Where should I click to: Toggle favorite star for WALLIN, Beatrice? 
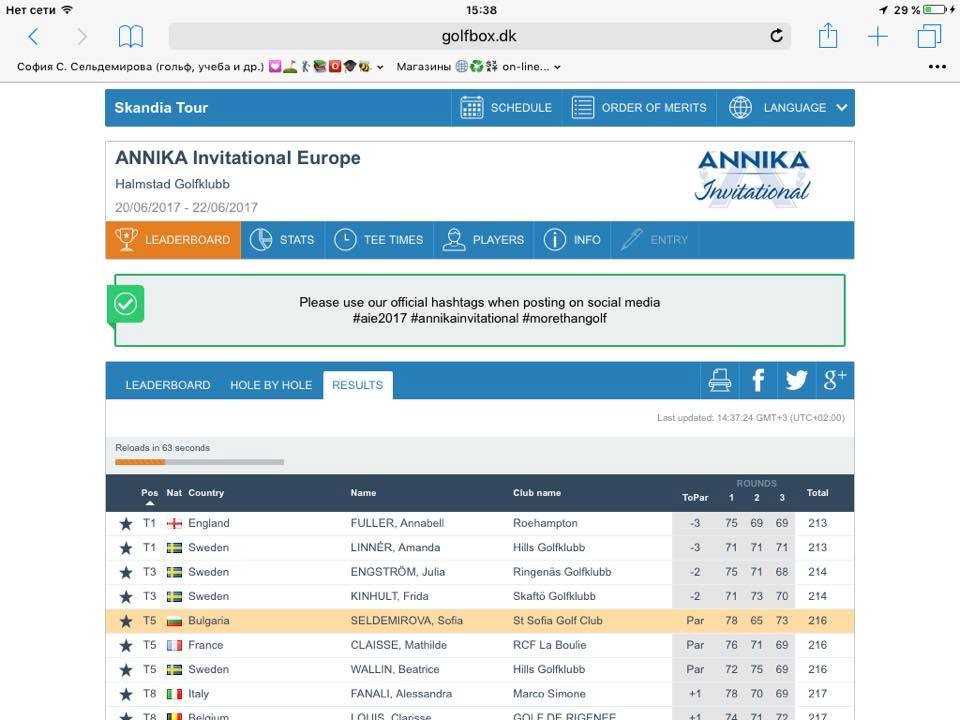(126, 670)
